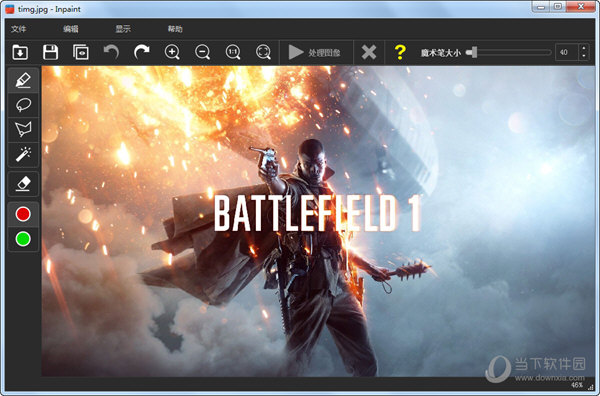The height and width of the screenshot is (396, 600).
Task: Decrease marker size with down arrow
Action: click(584, 56)
